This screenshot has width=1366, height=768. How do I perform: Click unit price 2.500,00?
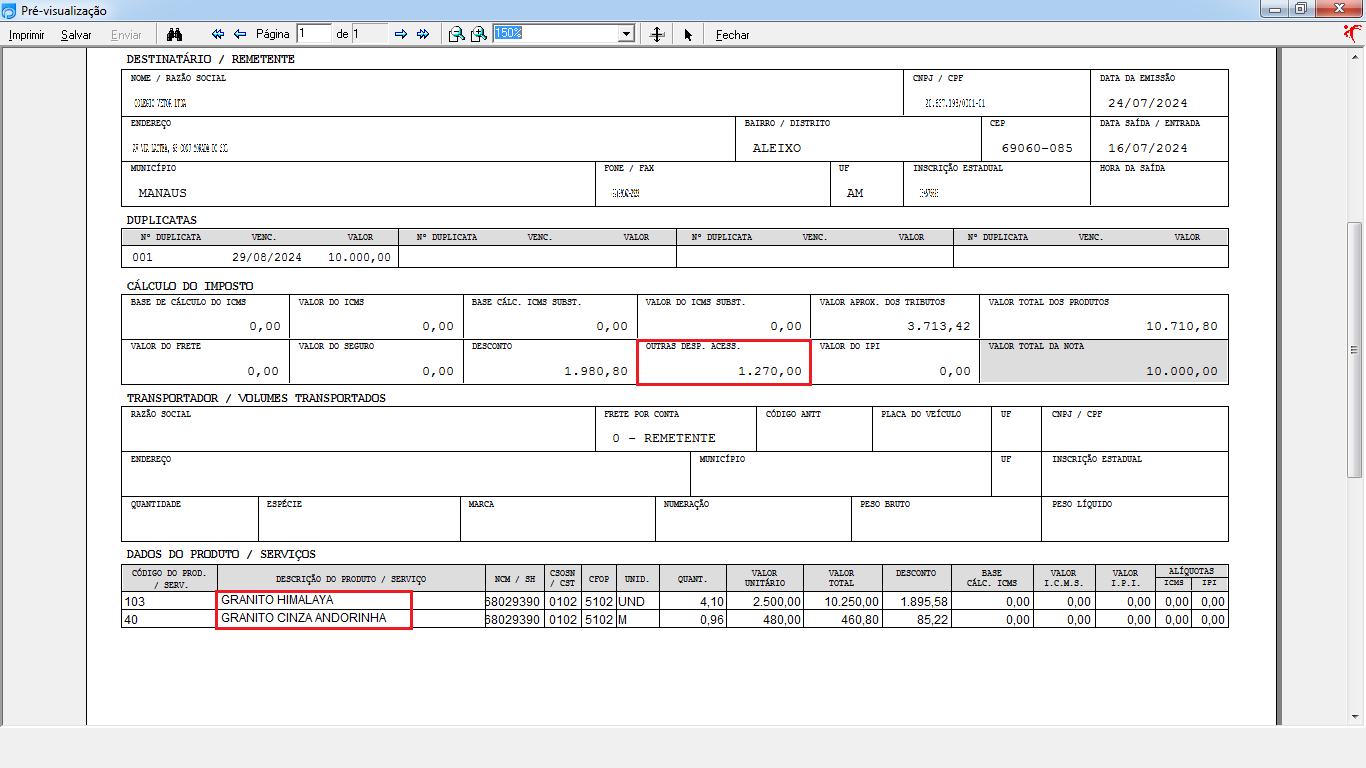coord(777,601)
